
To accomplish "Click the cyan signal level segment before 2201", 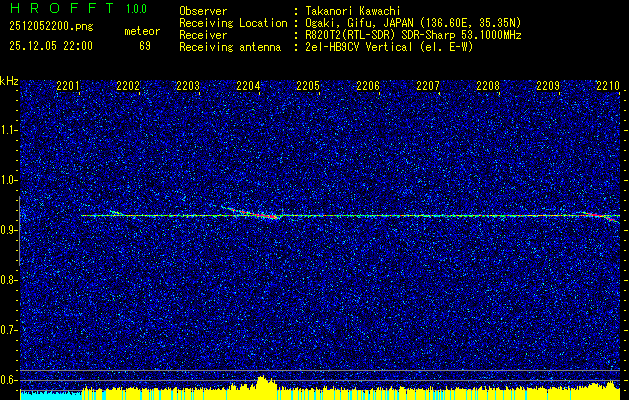I will click(x=51, y=395).
